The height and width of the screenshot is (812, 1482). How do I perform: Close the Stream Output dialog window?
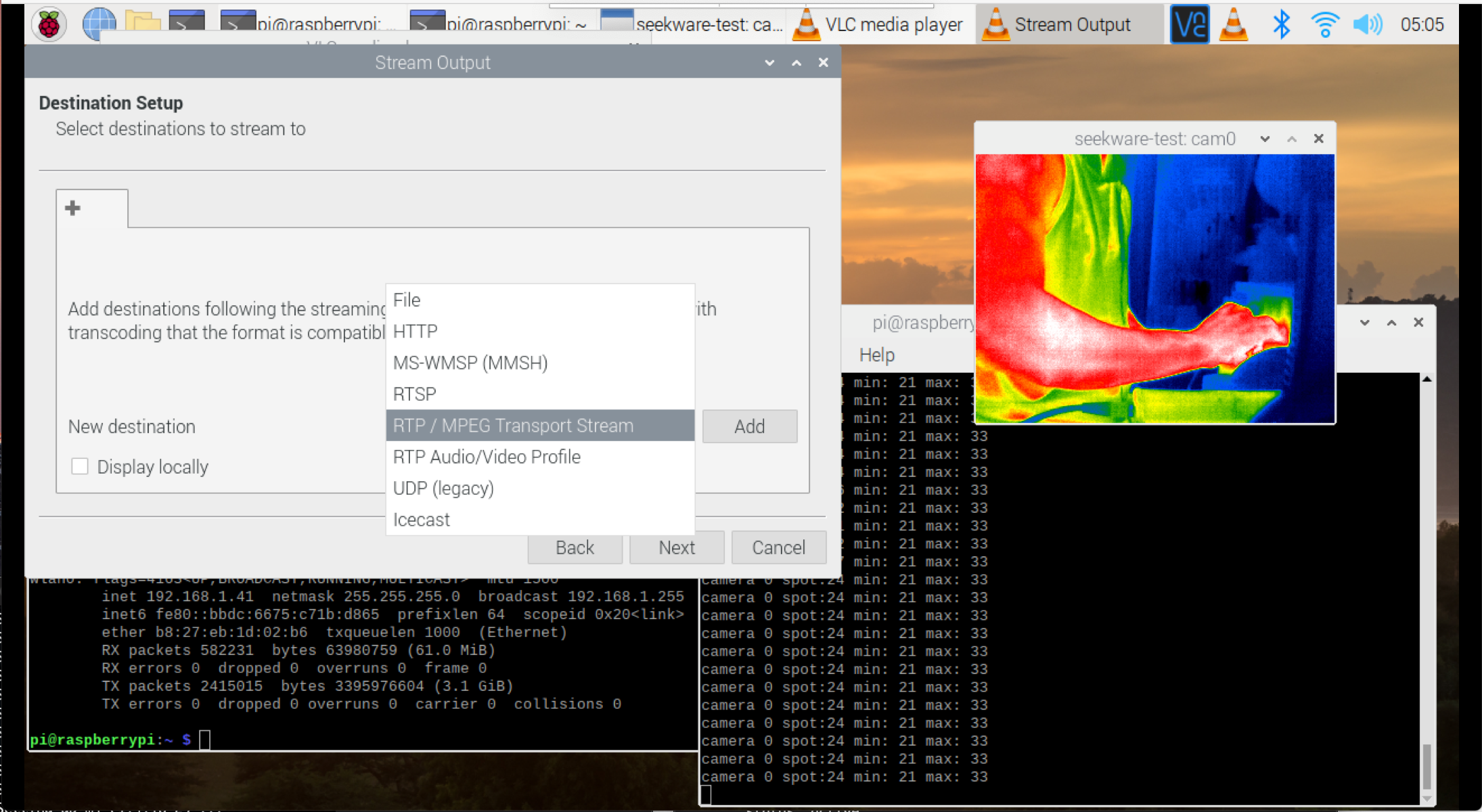coord(823,62)
